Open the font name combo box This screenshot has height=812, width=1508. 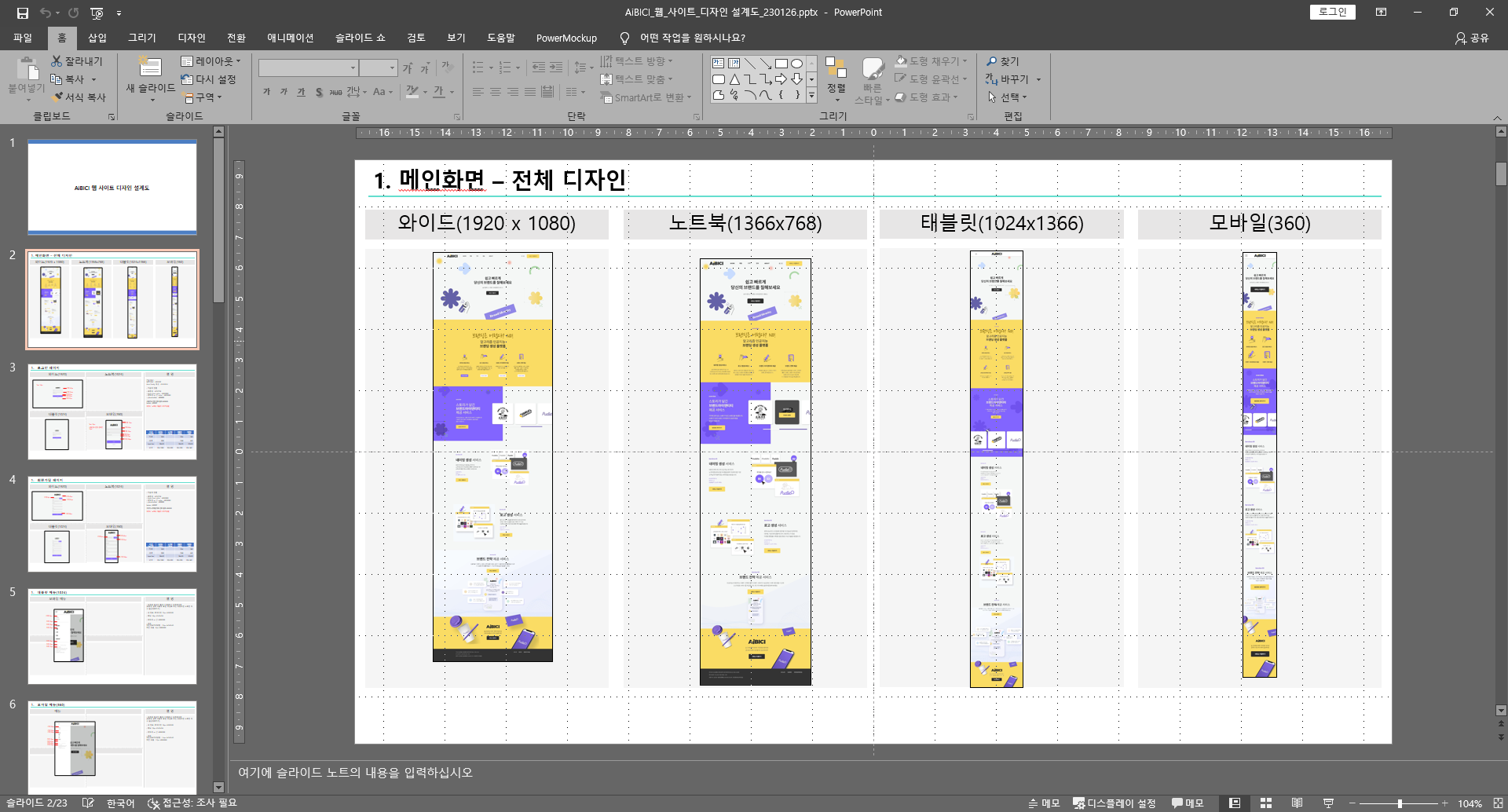(308, 68)
